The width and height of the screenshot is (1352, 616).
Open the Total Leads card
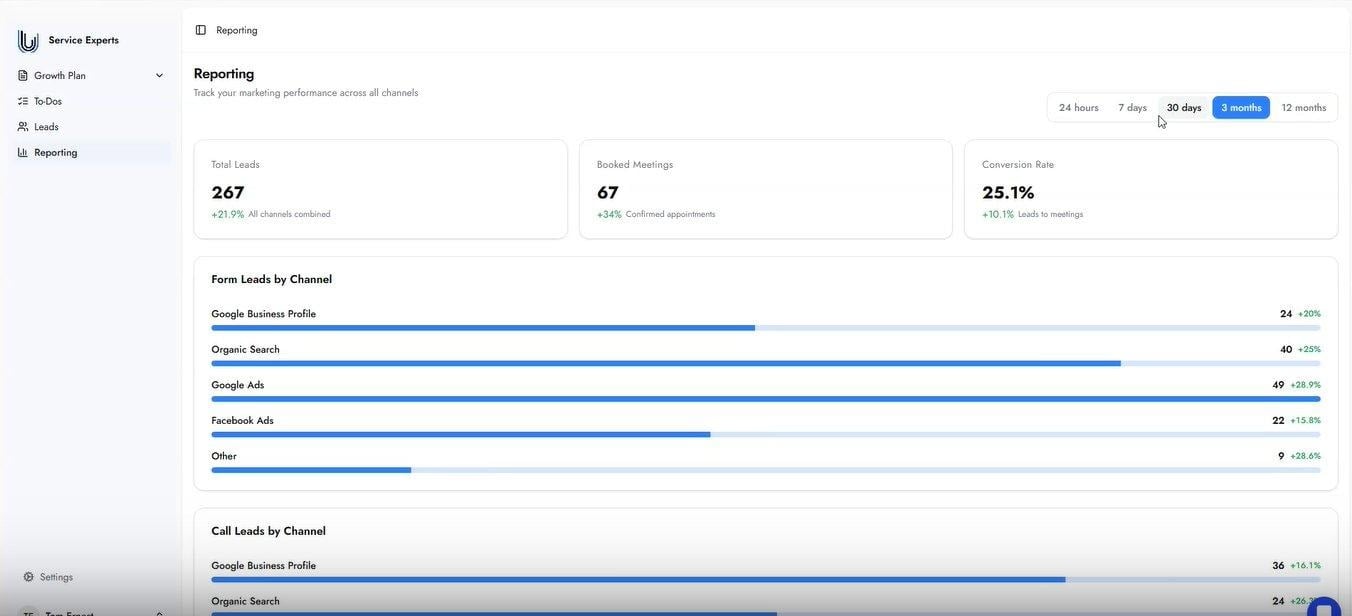pos(380,189)
